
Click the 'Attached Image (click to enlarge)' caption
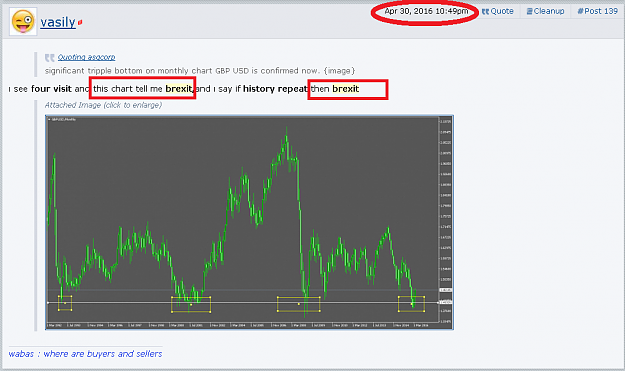point(103,105)
